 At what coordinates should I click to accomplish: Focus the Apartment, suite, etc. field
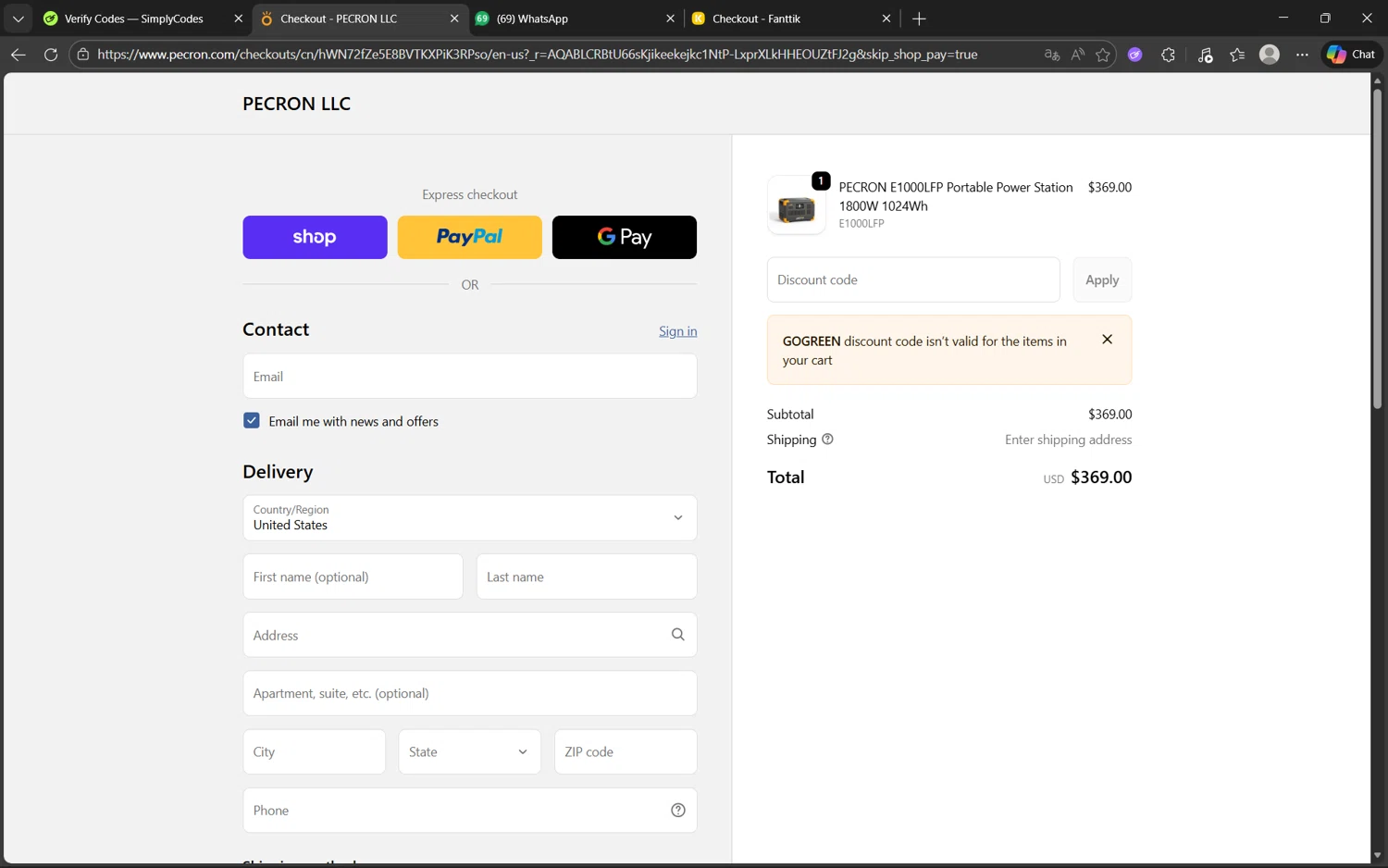(470, 693)
